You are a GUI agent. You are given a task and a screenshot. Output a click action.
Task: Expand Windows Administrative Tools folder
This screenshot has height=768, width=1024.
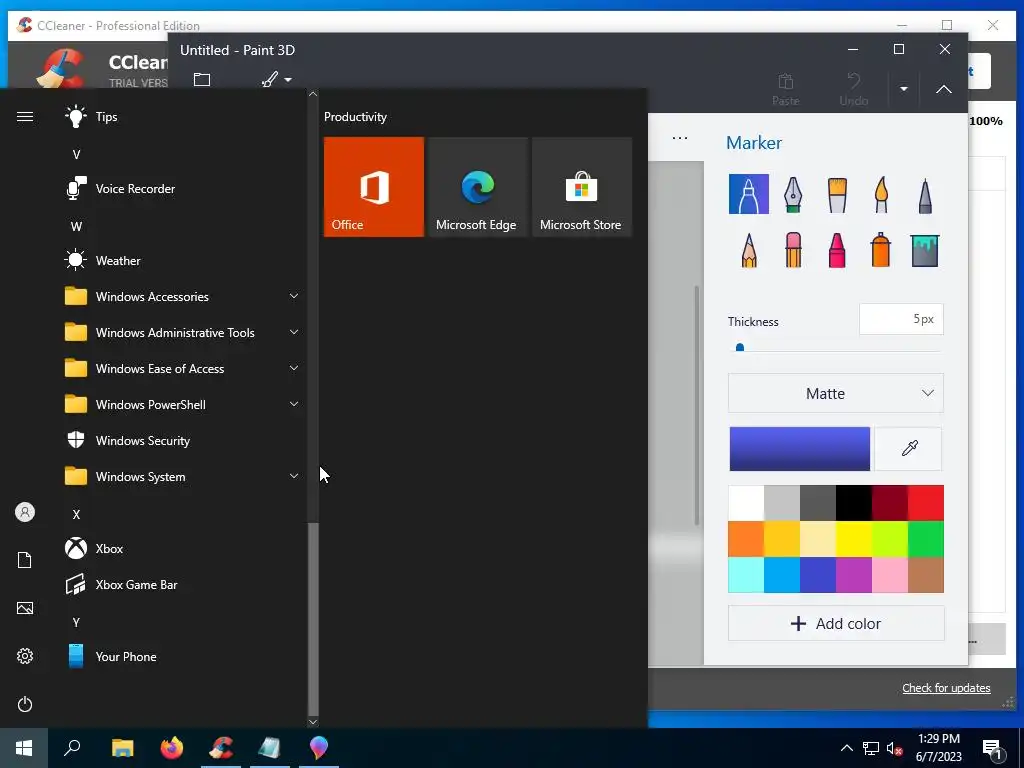[x=183, y=332]
